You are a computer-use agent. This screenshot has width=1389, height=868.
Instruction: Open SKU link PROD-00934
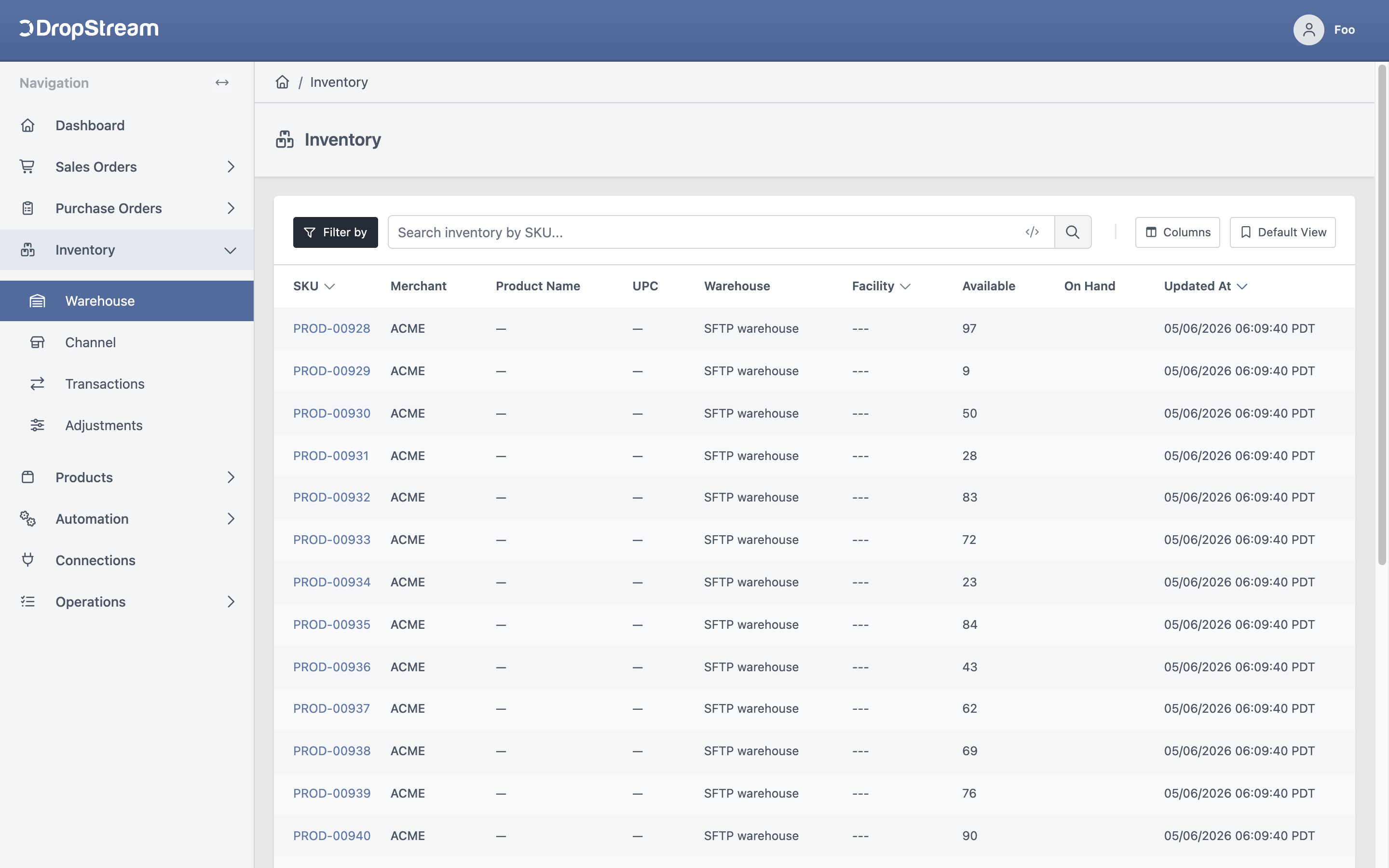(332, 582)
